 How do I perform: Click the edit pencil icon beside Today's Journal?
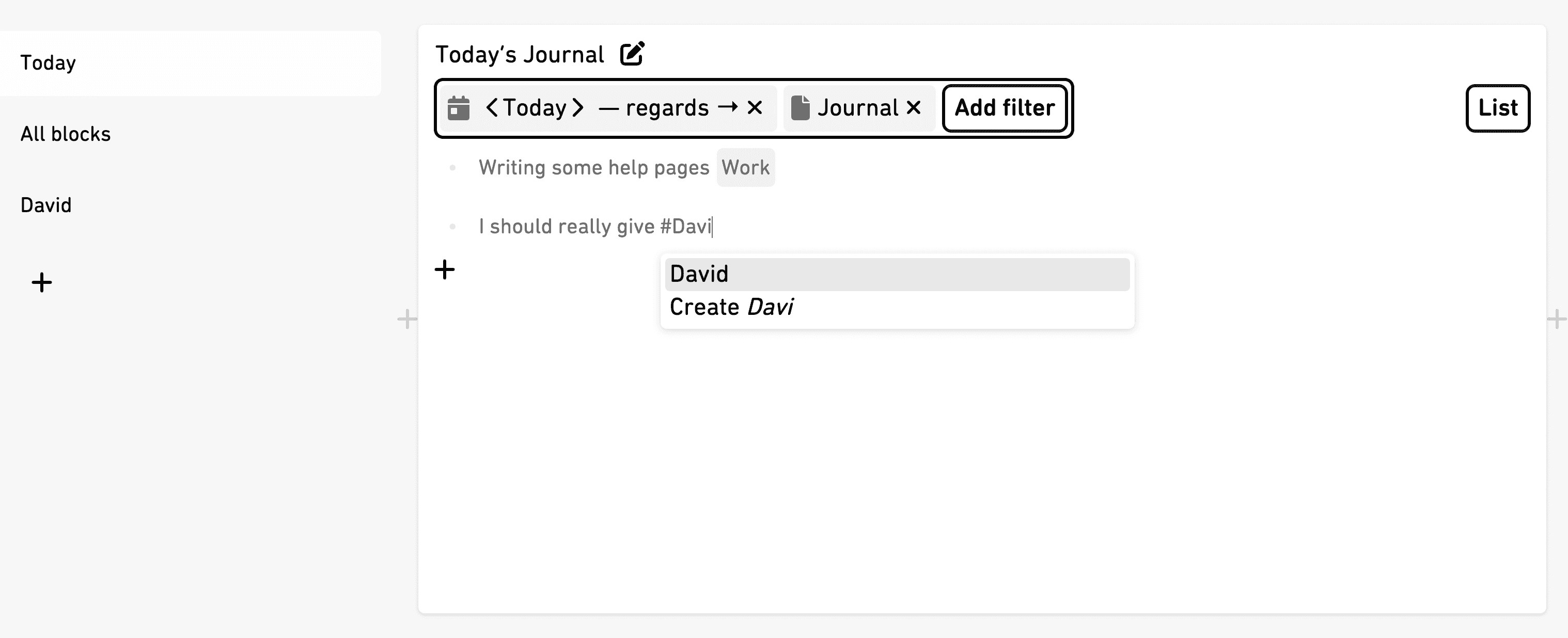click(x=632, y=54)
